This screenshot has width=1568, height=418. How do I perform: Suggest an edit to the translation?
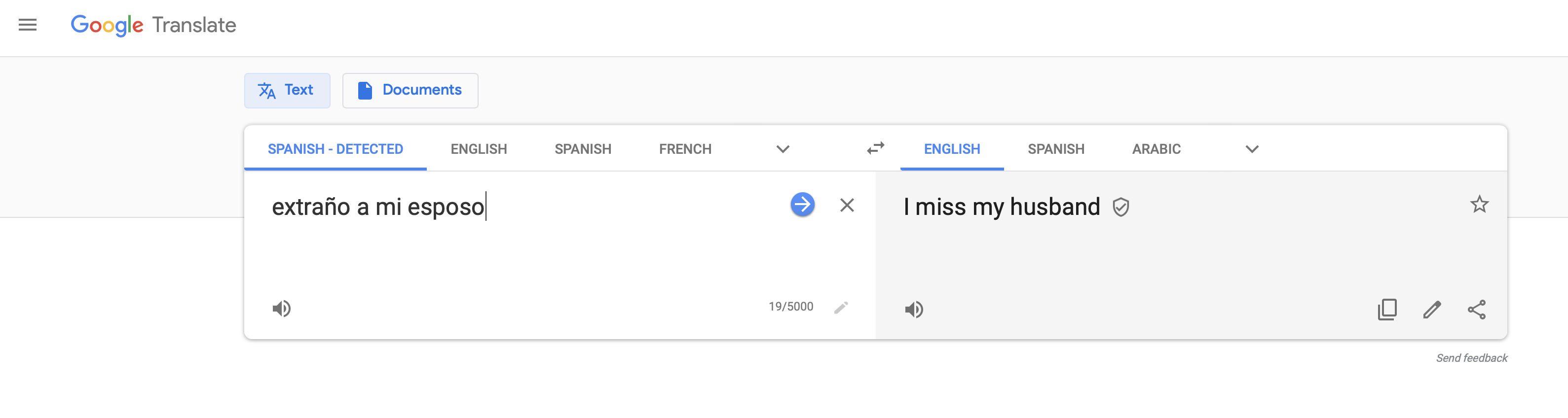[1432, 310]
